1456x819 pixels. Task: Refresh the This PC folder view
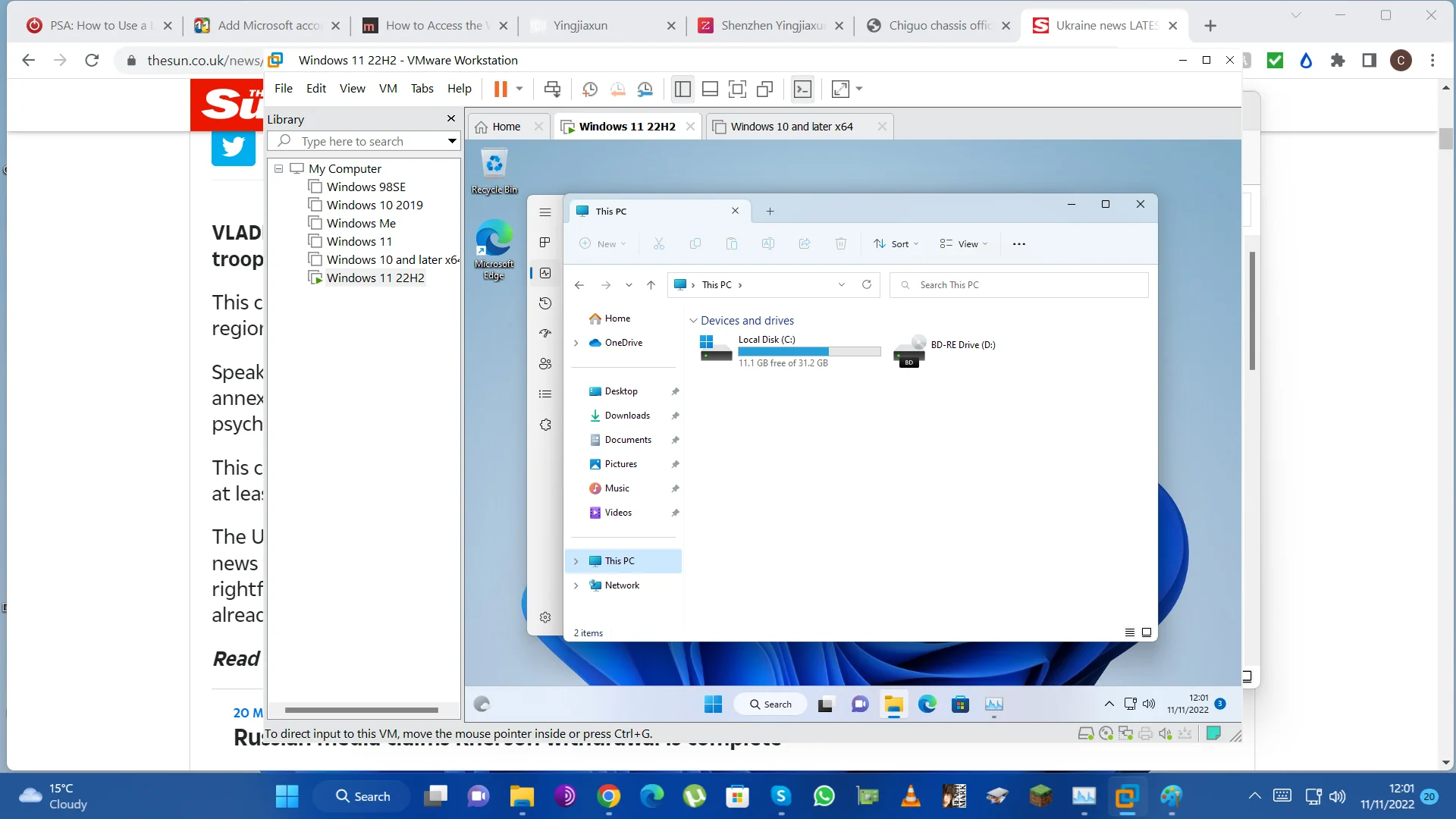867,284
